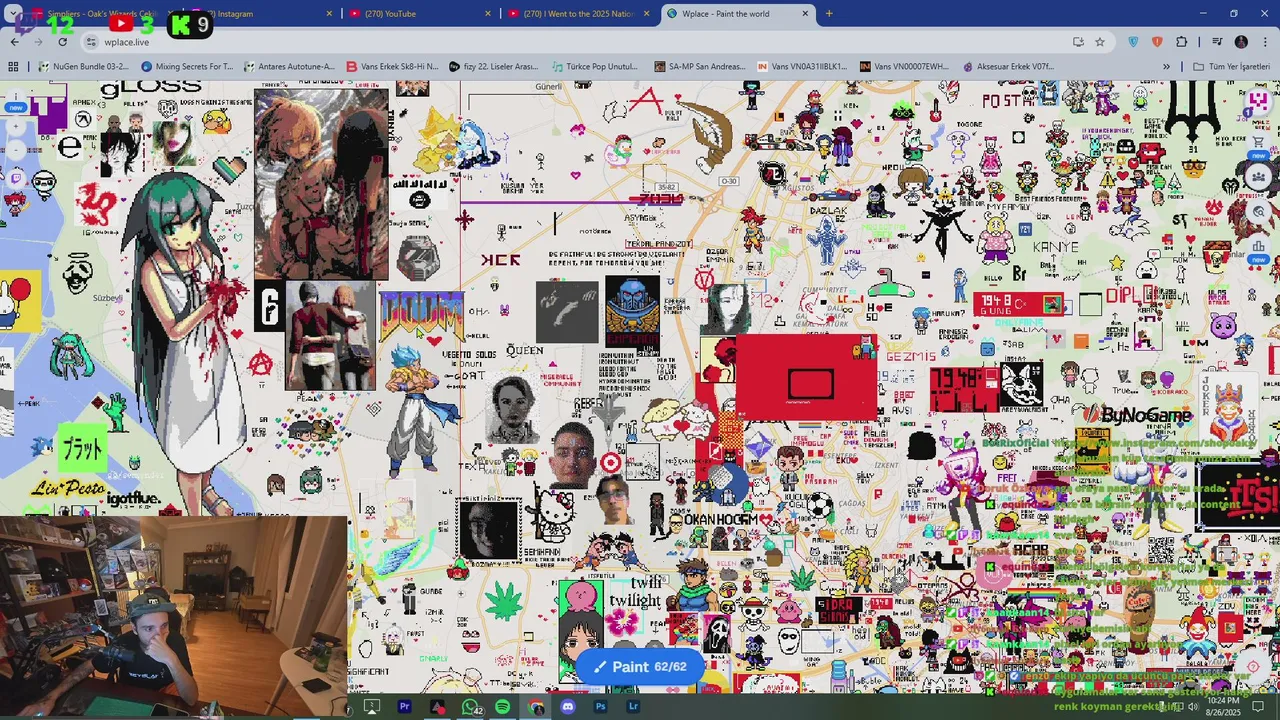Screen dimensions: 1280x720
Task: Switch to 'I Went to the 2025 Natio' tab
Action: pos(579,14)
